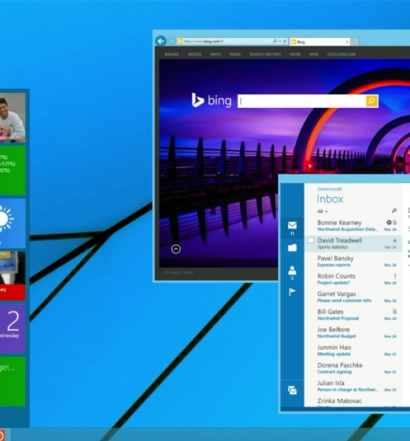
Task: Open the OUTLOOK.COM link in Bing bar
Action: pos(341,54)
